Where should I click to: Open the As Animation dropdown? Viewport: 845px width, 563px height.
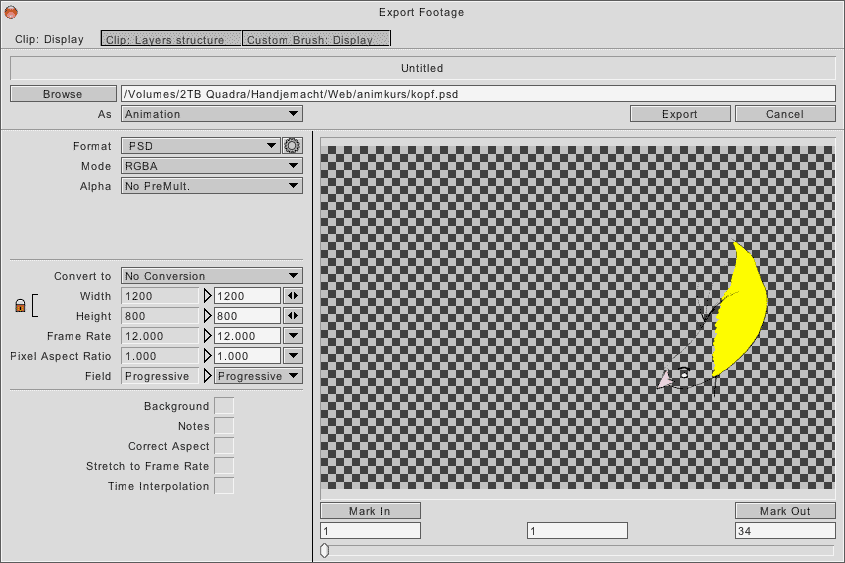(x=212, y=114)
